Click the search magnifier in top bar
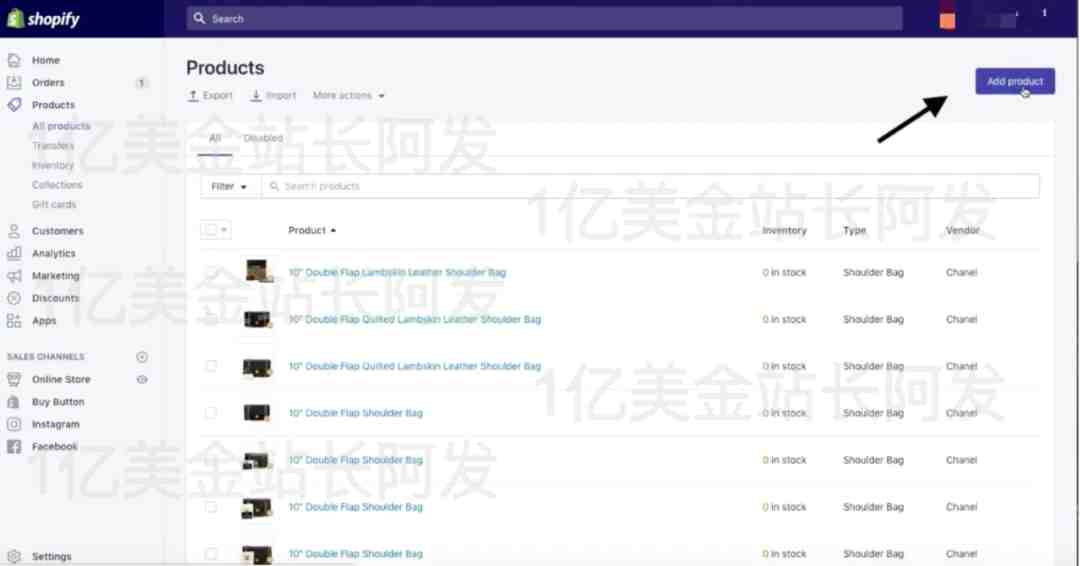 click(199, 19)
